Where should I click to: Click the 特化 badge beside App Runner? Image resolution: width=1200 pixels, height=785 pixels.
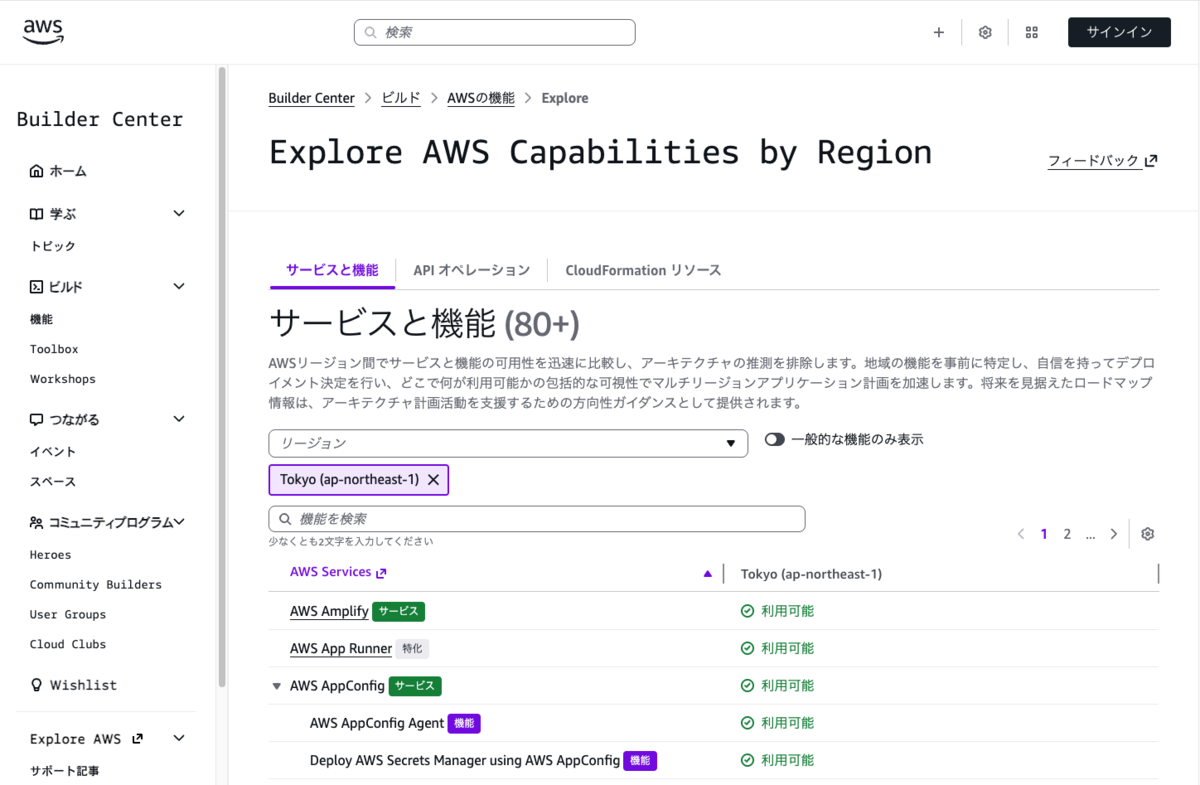click(412, 648)
